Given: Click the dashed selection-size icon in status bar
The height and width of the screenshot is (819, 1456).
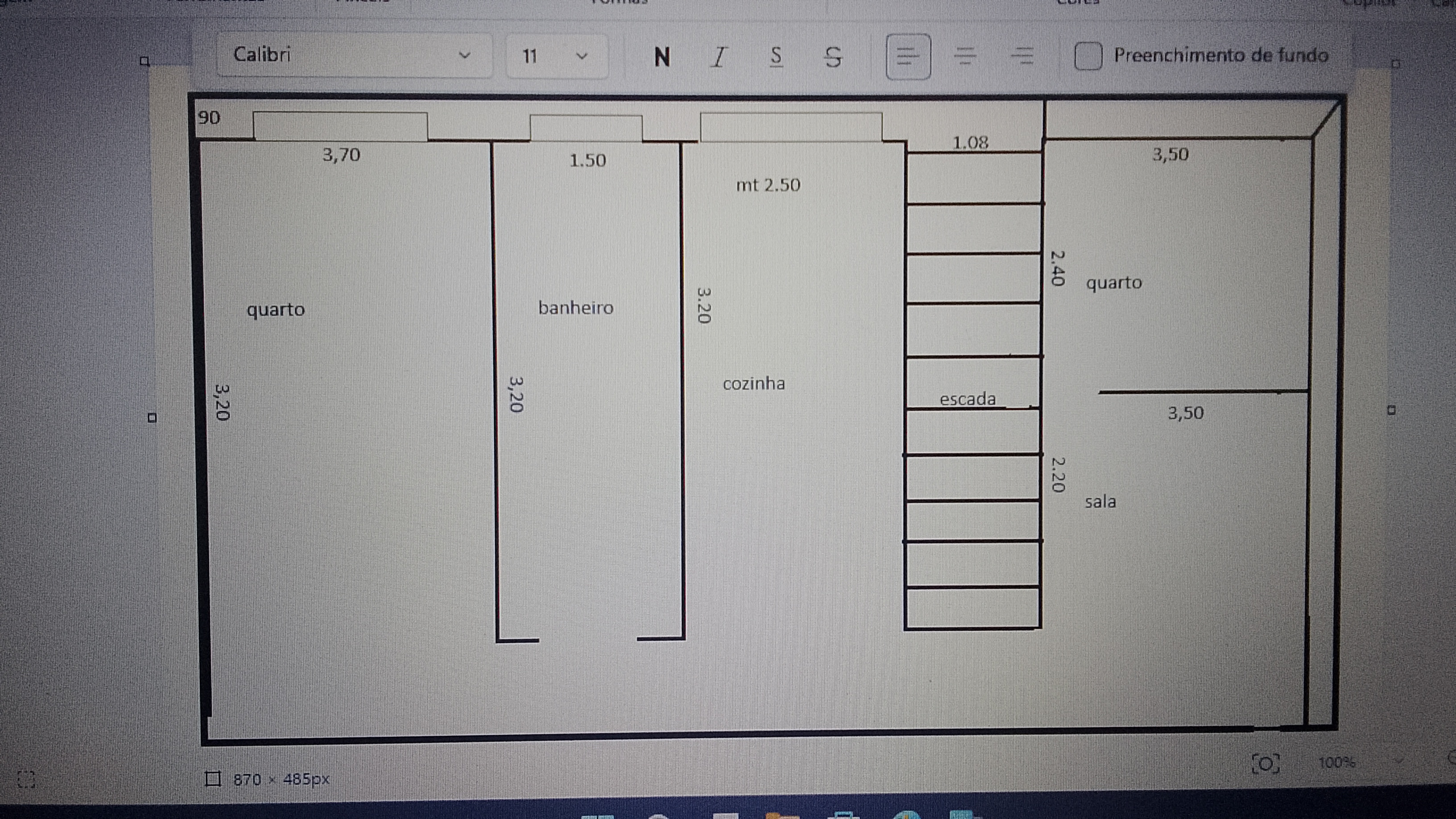Looking at the screenshot, I should (x=26, y=779).
